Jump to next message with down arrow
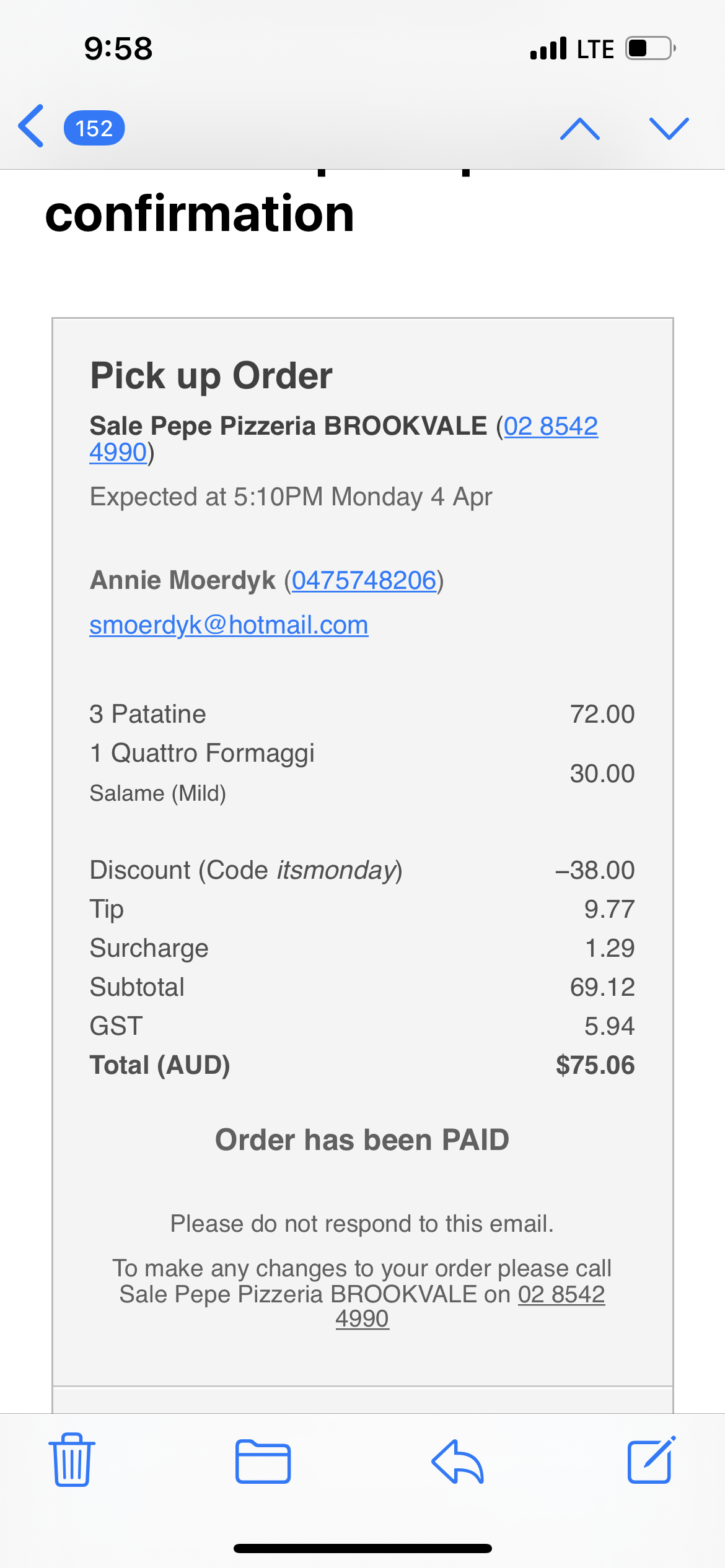This screenshot has width=725, height=1568. [x=669, y=129]
